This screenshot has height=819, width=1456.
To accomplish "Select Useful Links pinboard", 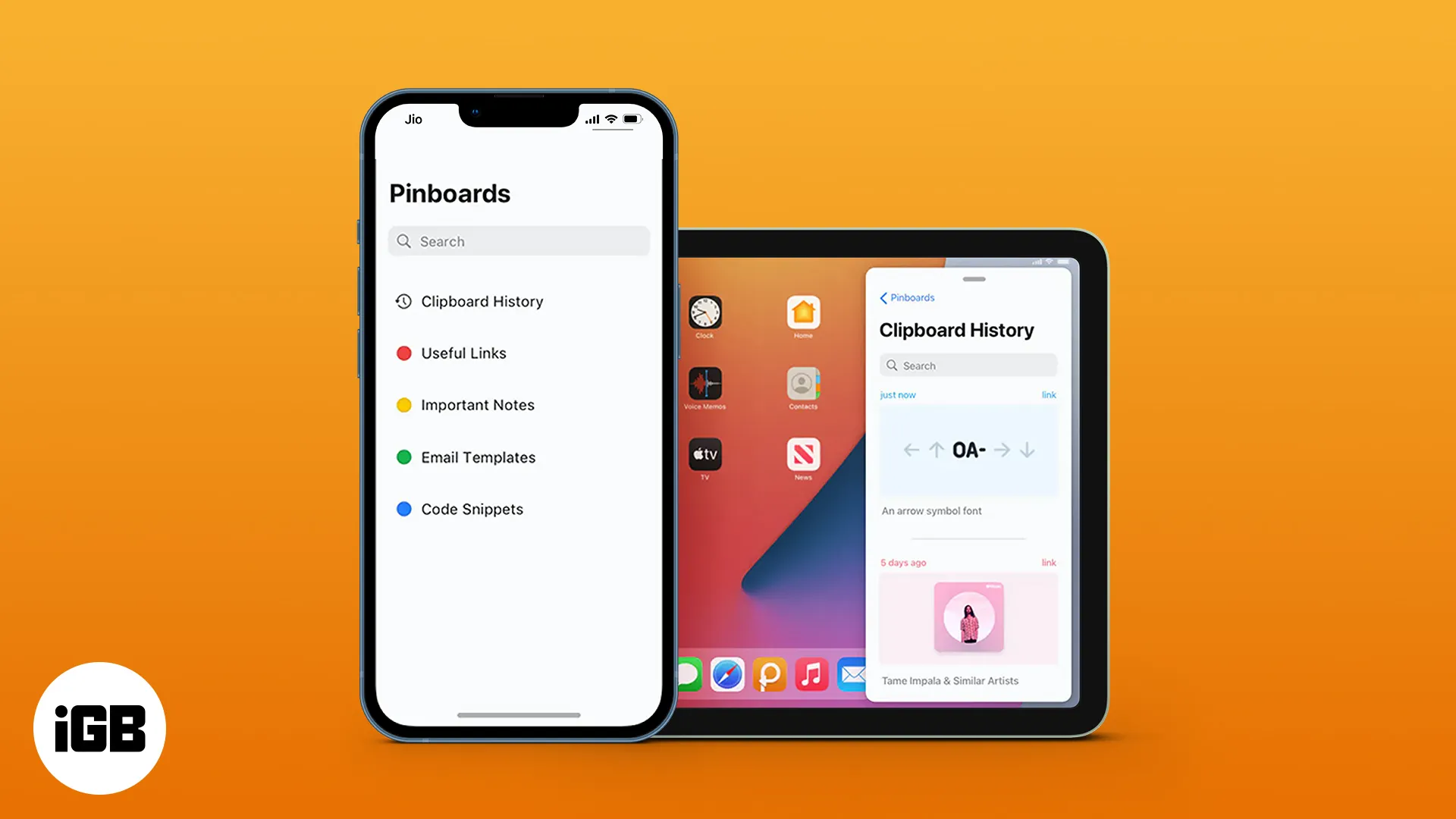I will 464,352.
